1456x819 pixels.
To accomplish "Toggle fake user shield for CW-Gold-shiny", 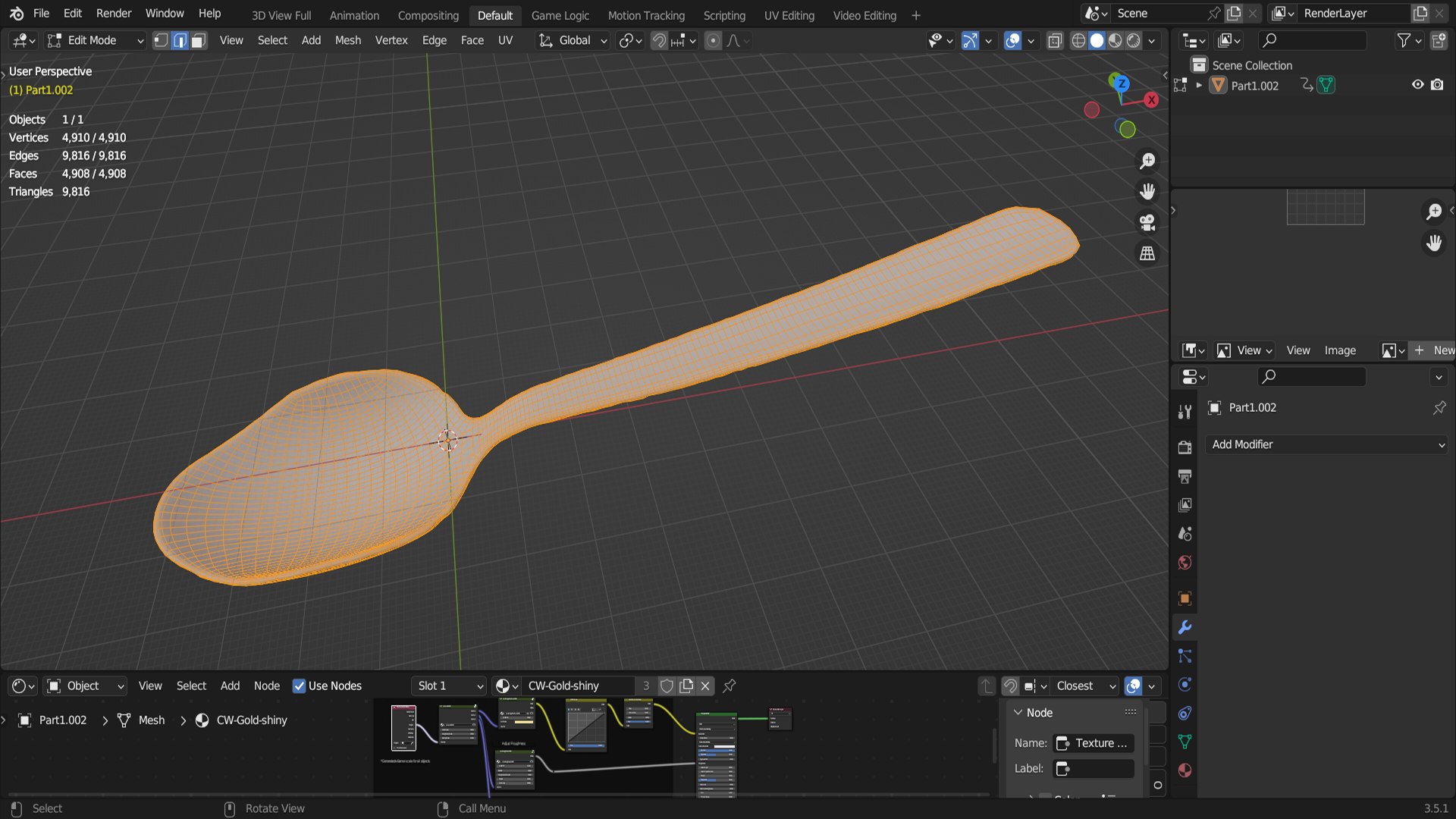I will click(667, 686).
